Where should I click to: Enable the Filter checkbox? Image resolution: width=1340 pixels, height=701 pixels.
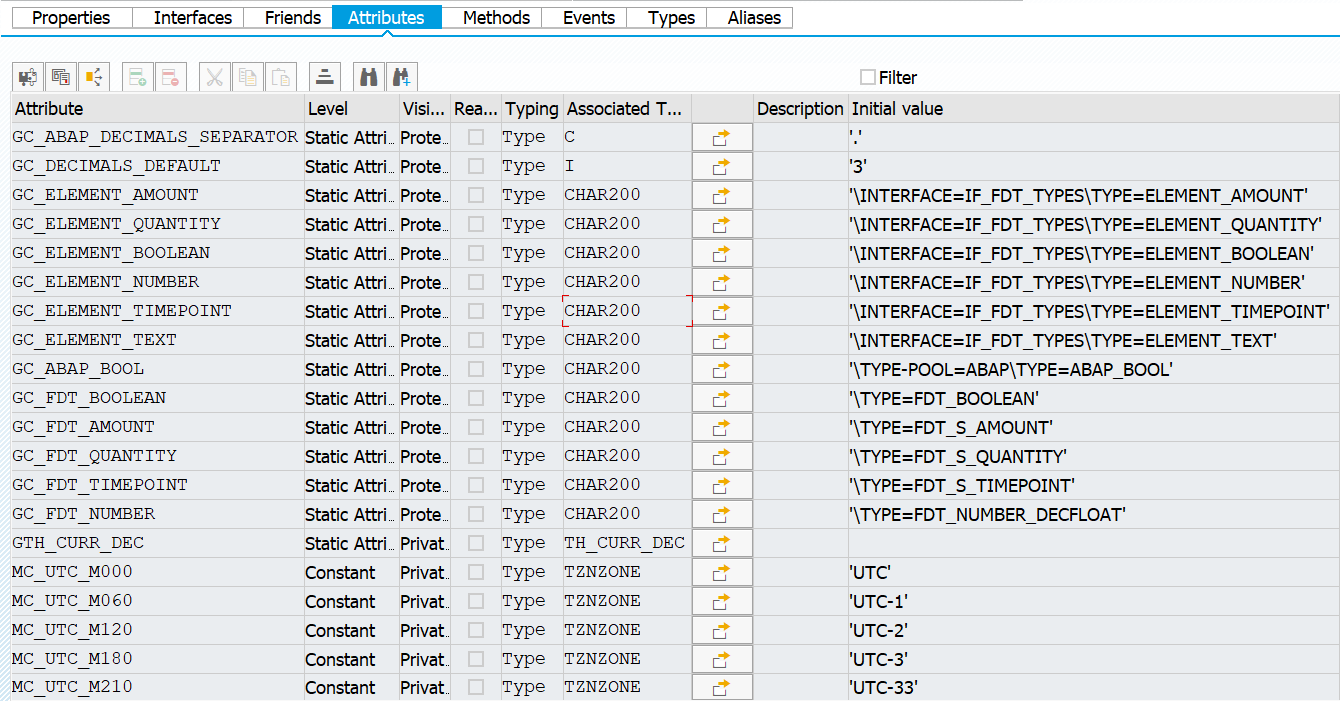(868, 77)
